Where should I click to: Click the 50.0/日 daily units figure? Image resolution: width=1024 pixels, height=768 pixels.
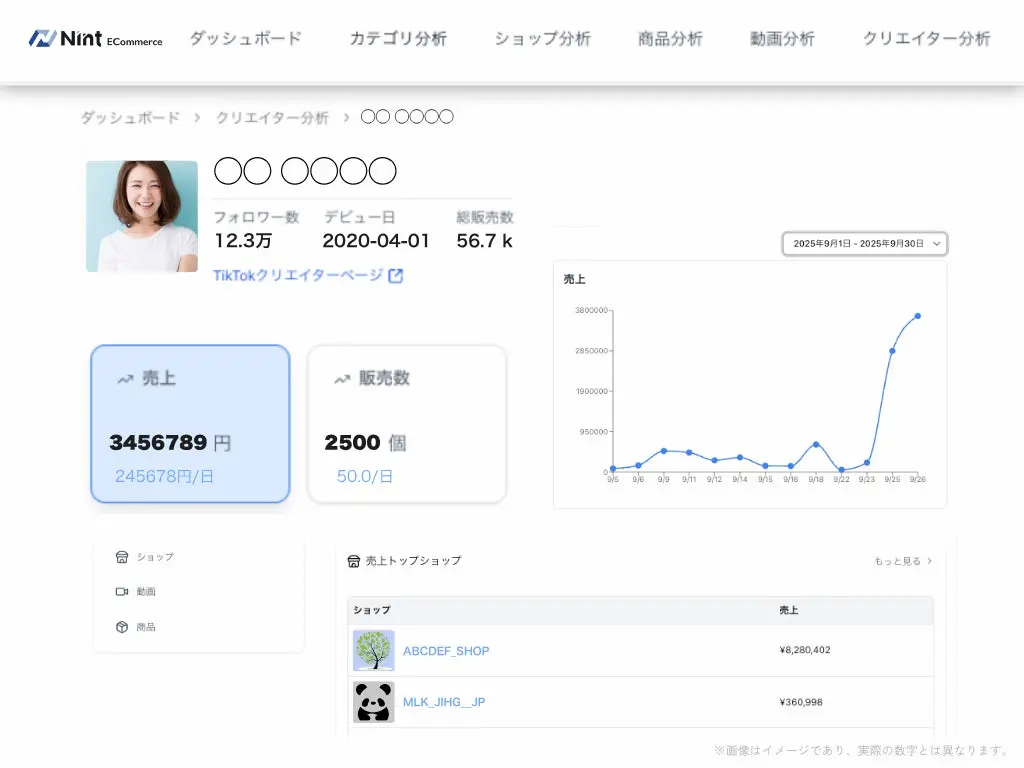[364, 476]
